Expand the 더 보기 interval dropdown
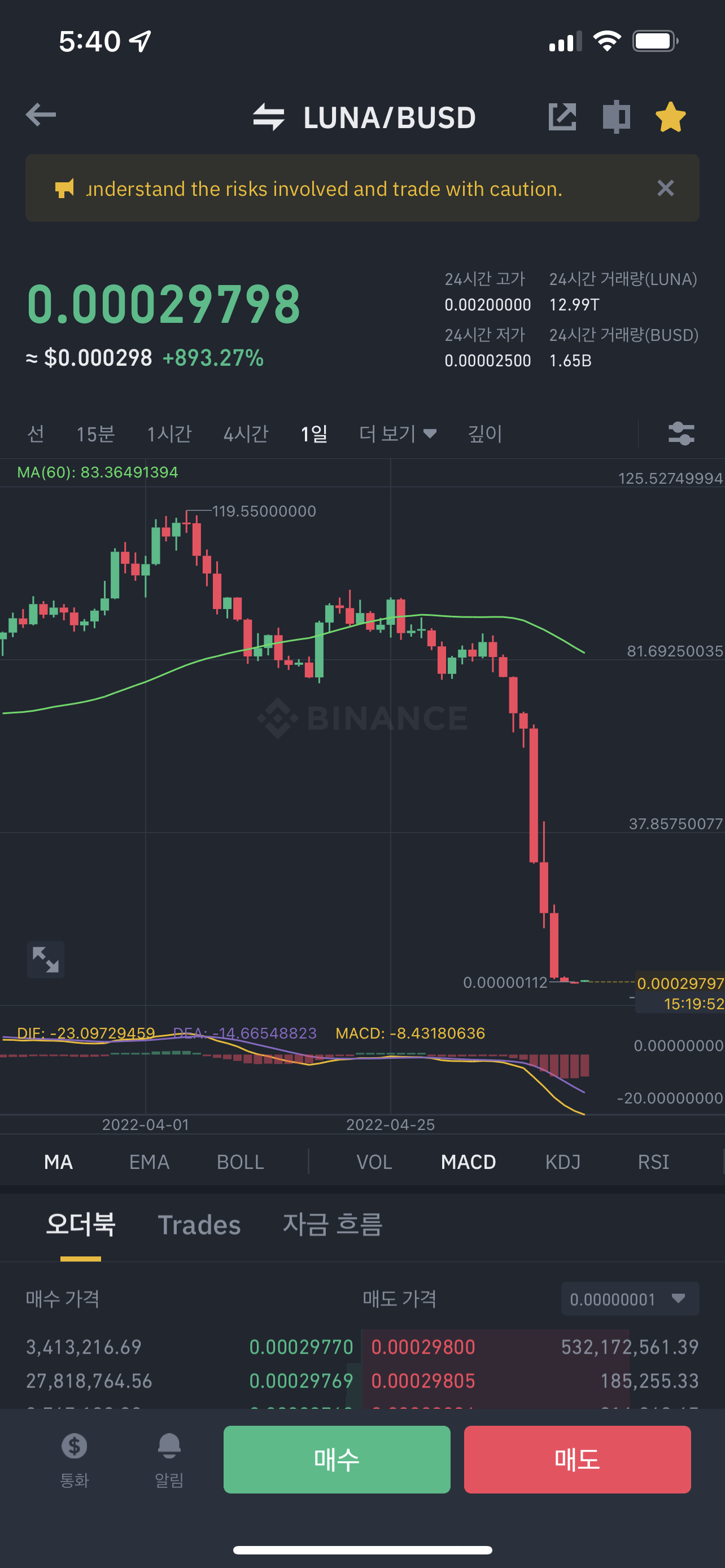This screenshot has height=1568, width=725. 398,433
